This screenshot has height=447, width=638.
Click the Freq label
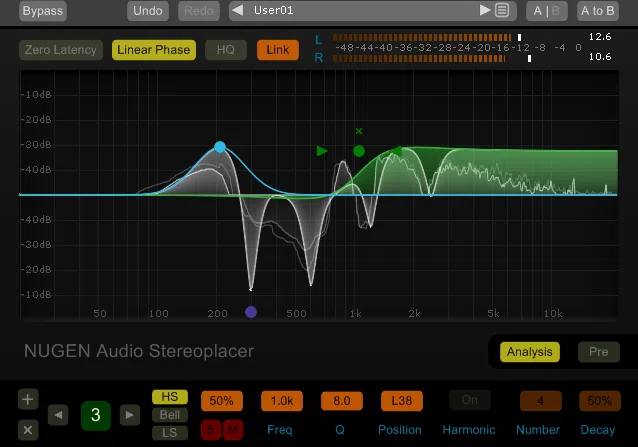(280, 430)
